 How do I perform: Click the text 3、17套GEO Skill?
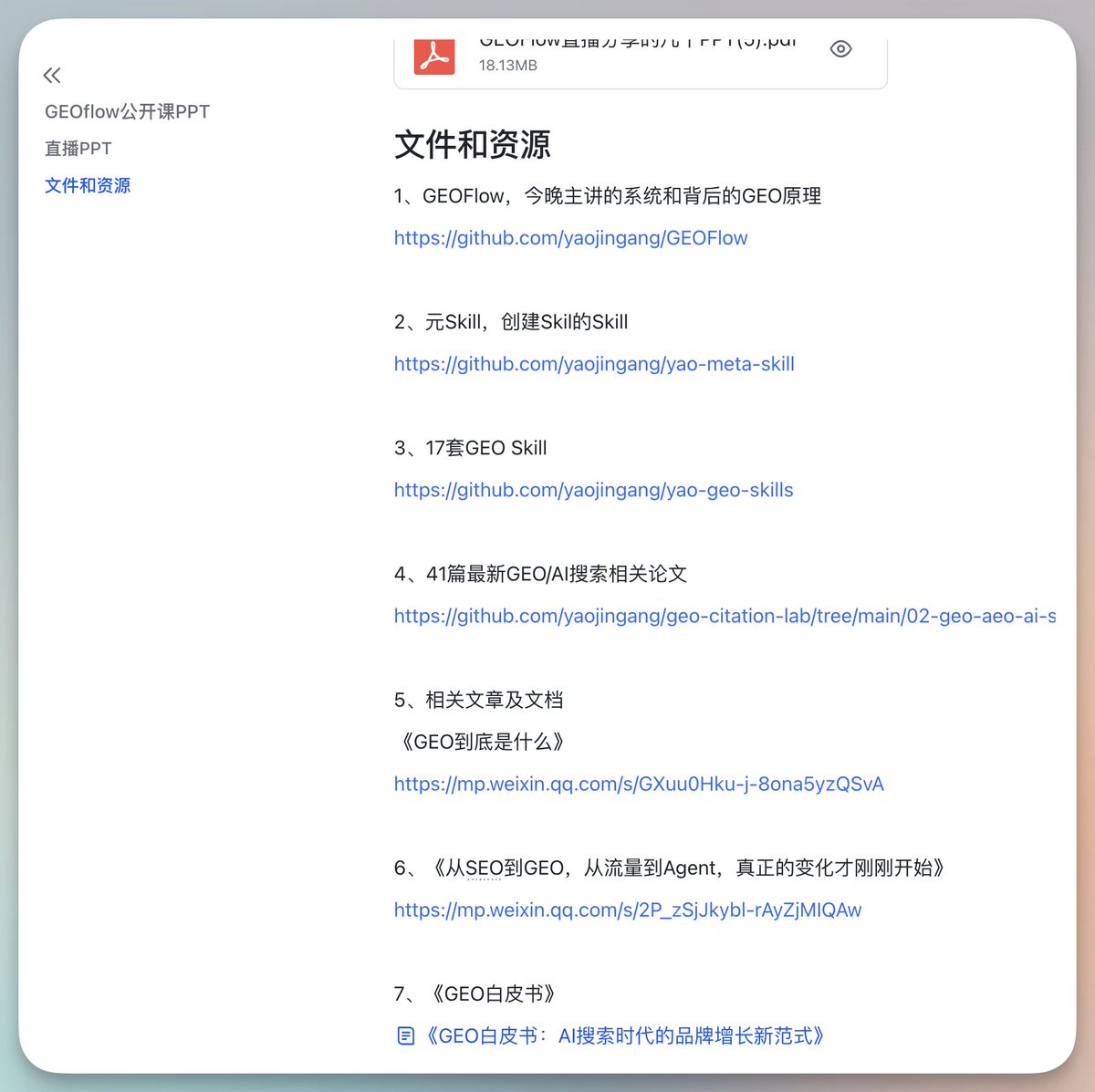tap(471, 448)
